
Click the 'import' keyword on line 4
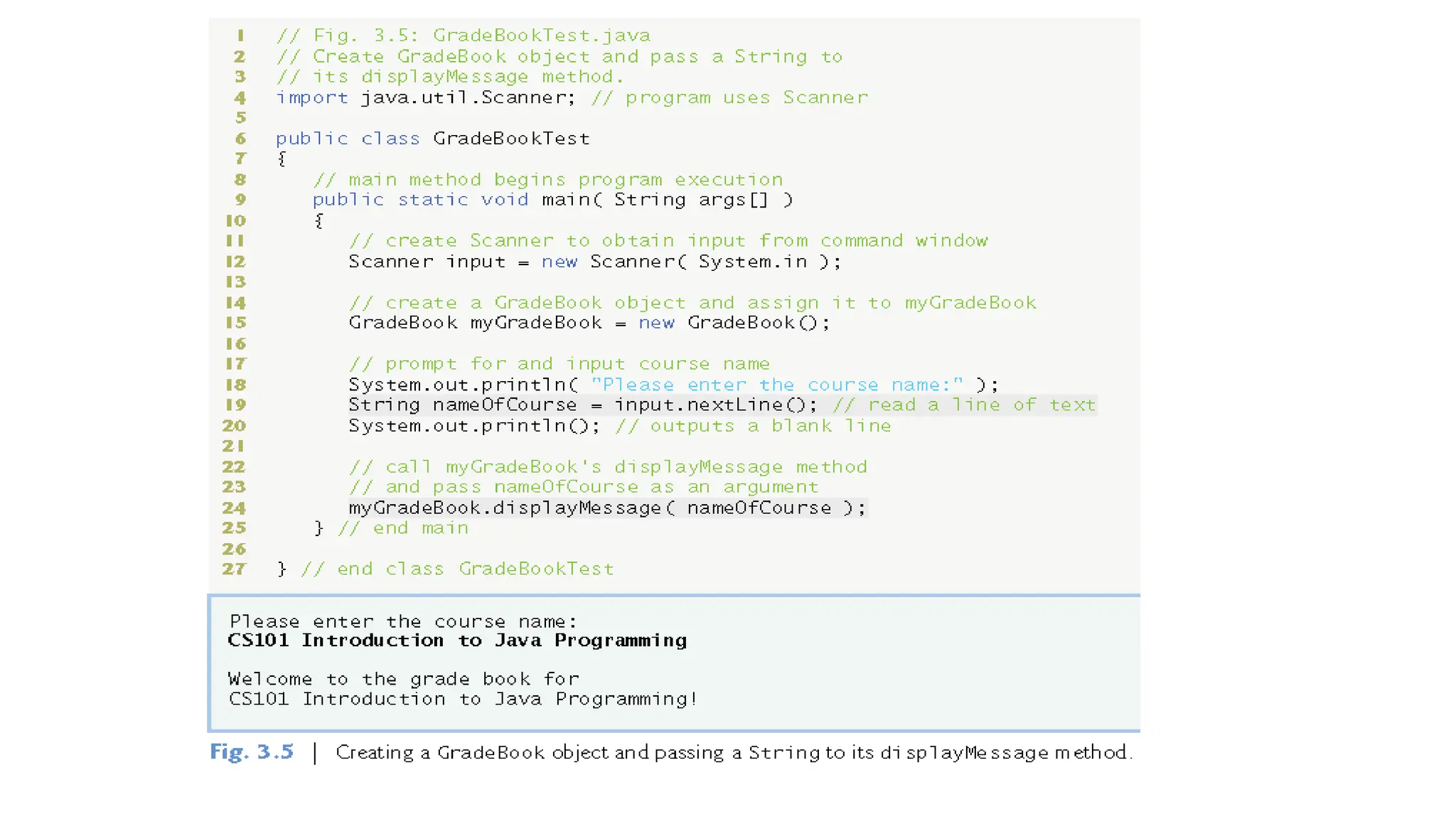pyautogui.click(x=312, y=98)
